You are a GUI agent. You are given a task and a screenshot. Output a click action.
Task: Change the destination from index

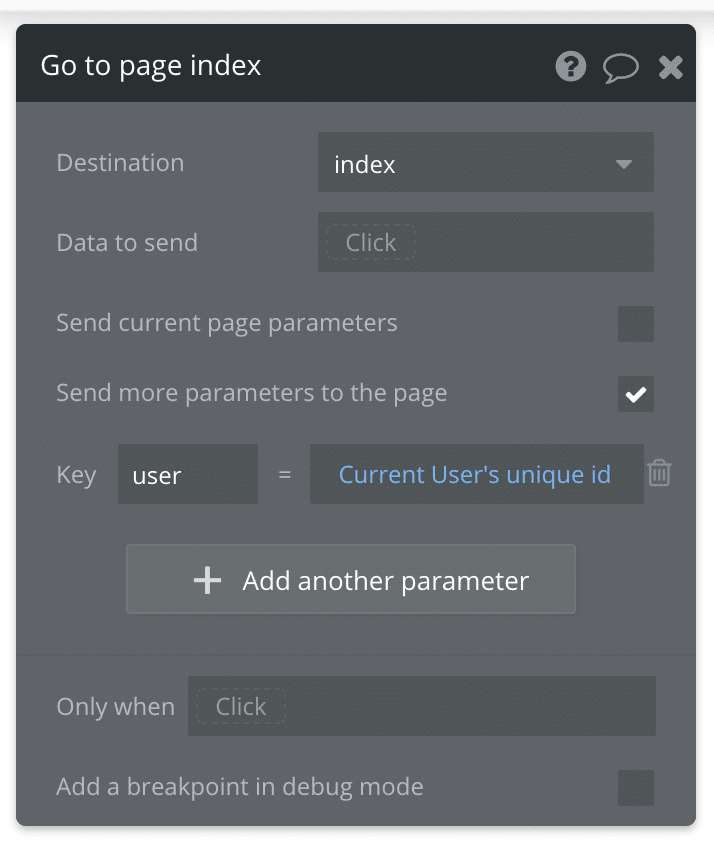tap(485, 163)
